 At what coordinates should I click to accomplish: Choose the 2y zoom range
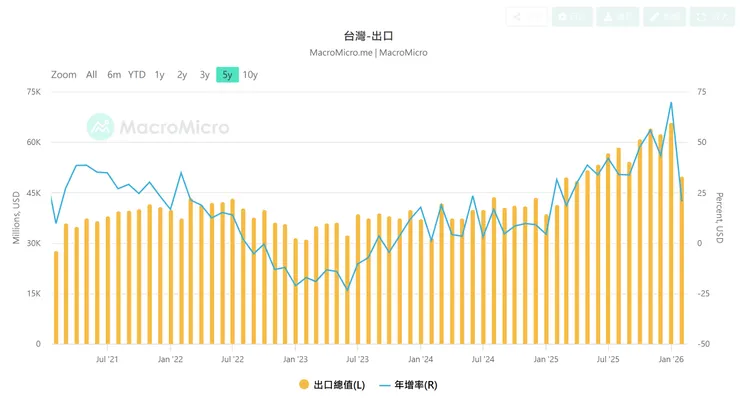182,75
